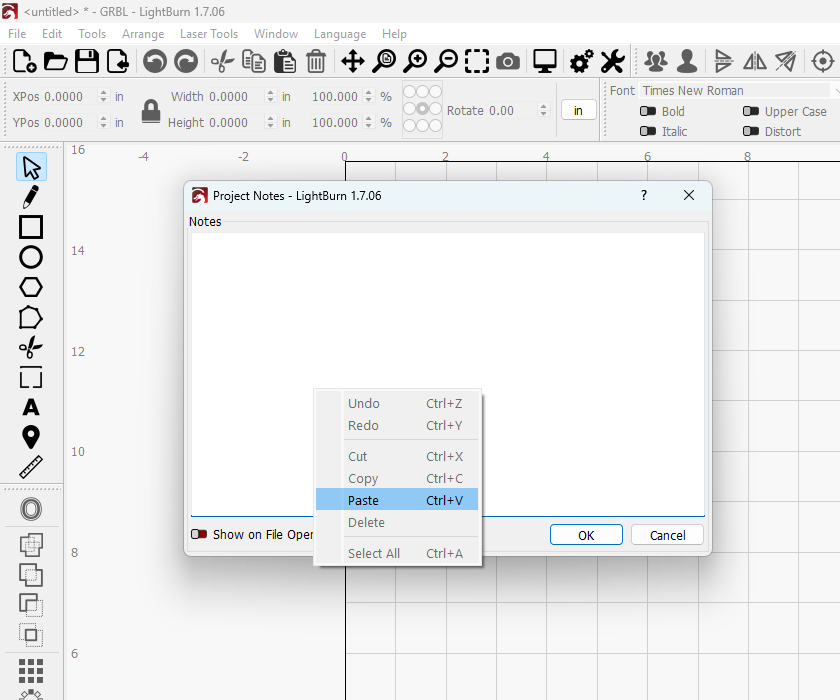Click the Zoom to page icon
The height and width of the screenshot is (700, 840).
(x=384, y=61)
